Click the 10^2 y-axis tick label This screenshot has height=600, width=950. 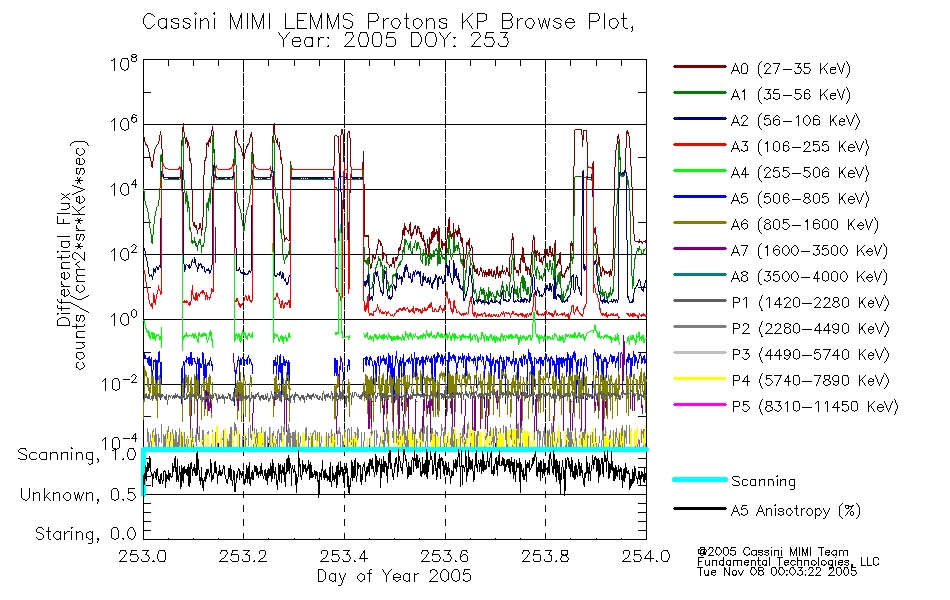(x=124, y=254)
